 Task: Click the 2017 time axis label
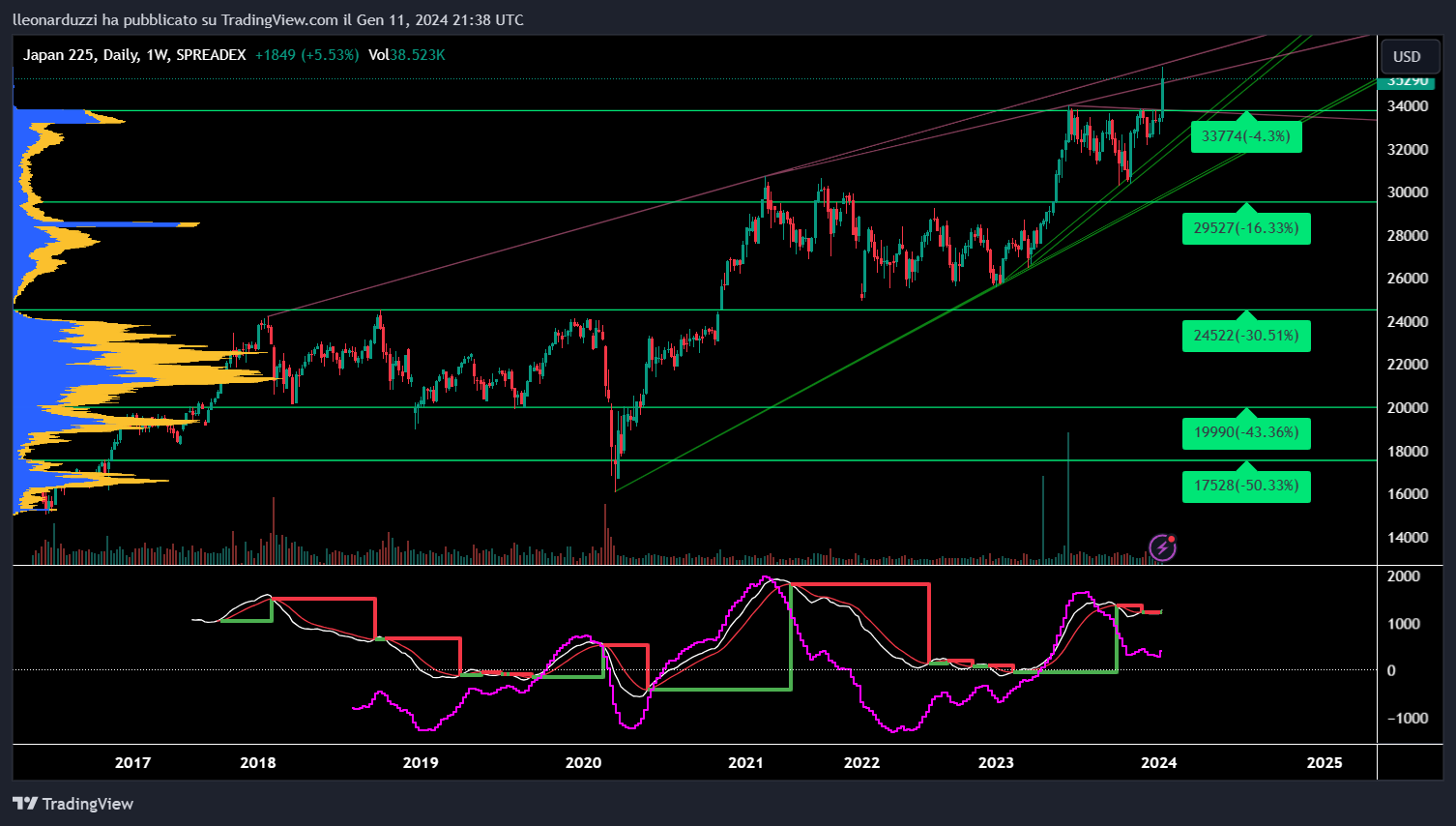point(132,763)
